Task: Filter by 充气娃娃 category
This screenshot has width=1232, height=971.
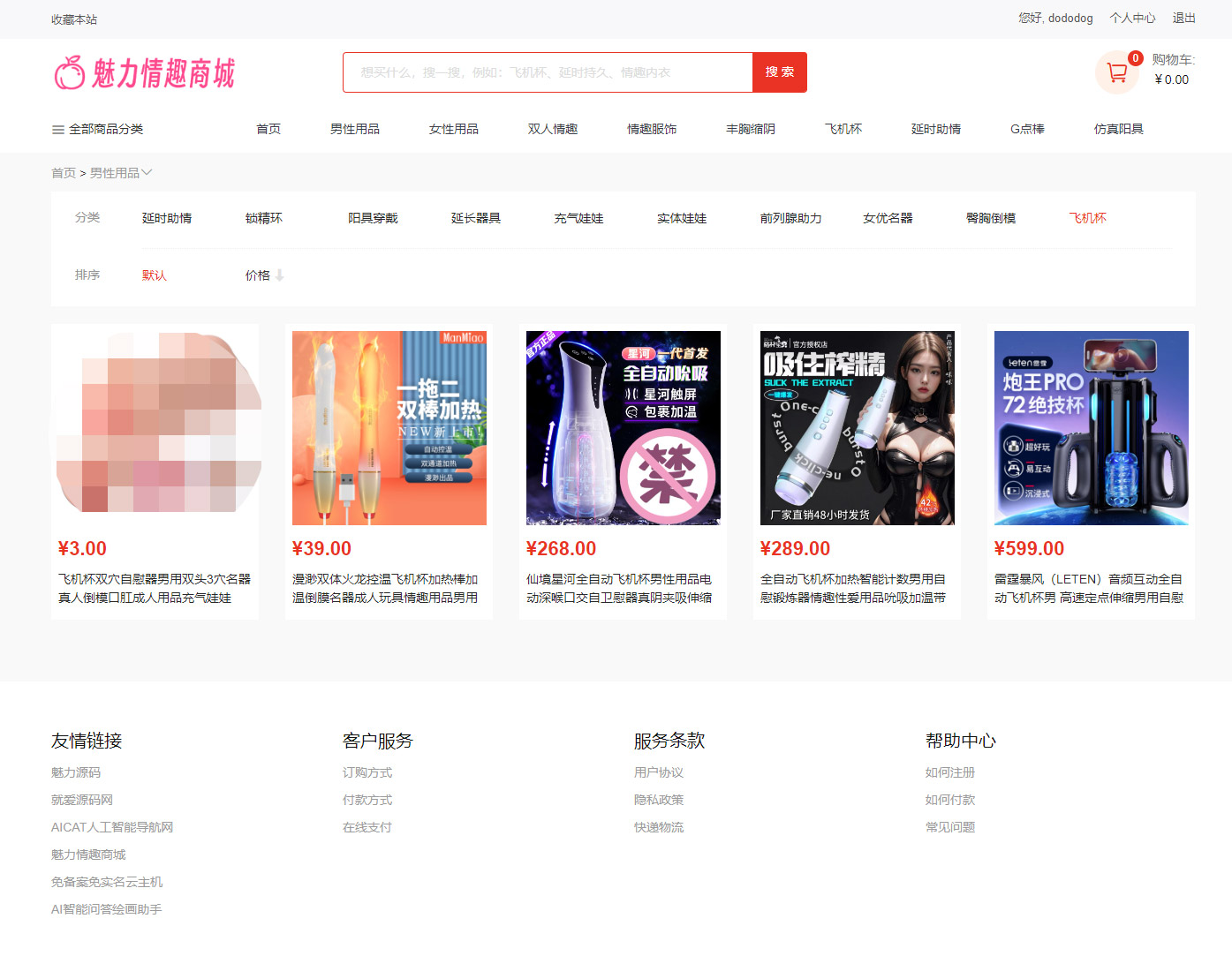Action: click(x=578, y=218)
